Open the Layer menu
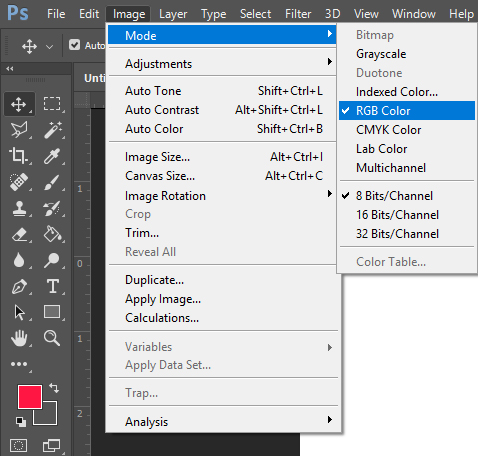The height and width of the screenshot is (456, 478). coord(173,14)
